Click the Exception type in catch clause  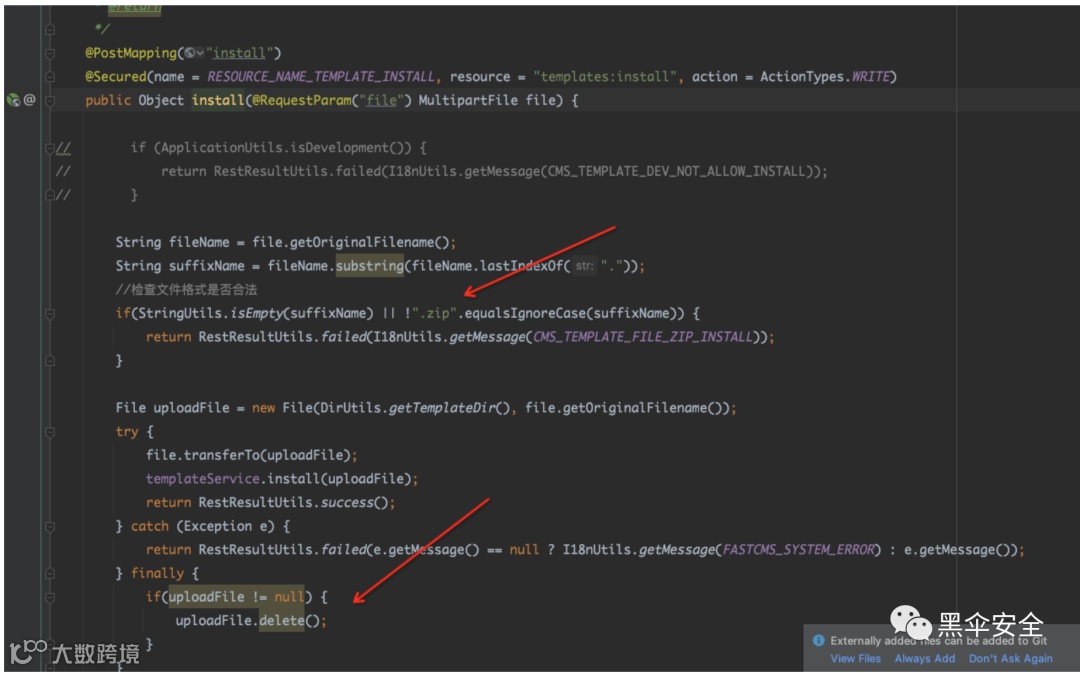(x=218, y=526)
